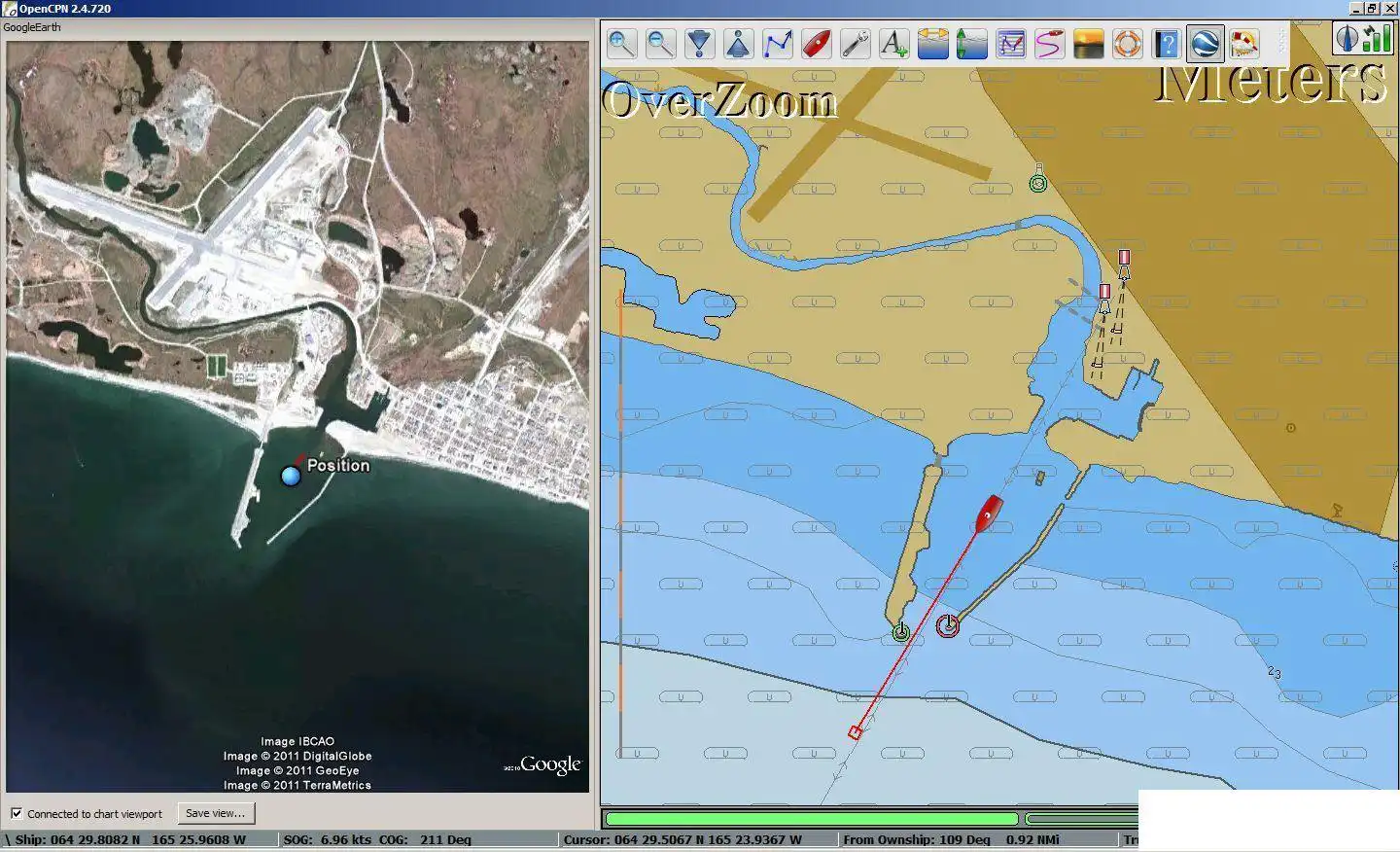Change color scheme using the sunset icon
Viewport: 1400px width, 852px height.
point(1089,44)
